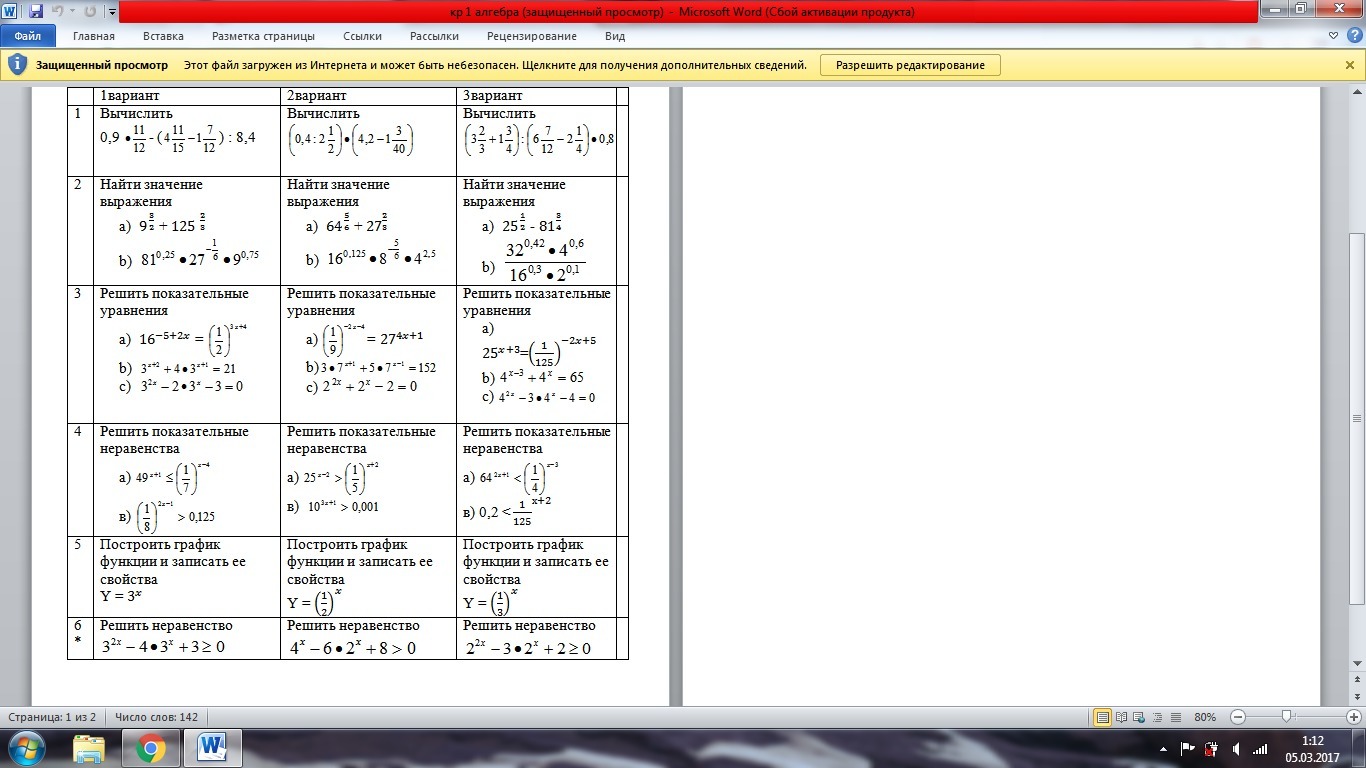1366x768 pixels.
Task: Click the Show Desktop strip on taskbar
Action: pyautogui.click(x=1359, y=748)
